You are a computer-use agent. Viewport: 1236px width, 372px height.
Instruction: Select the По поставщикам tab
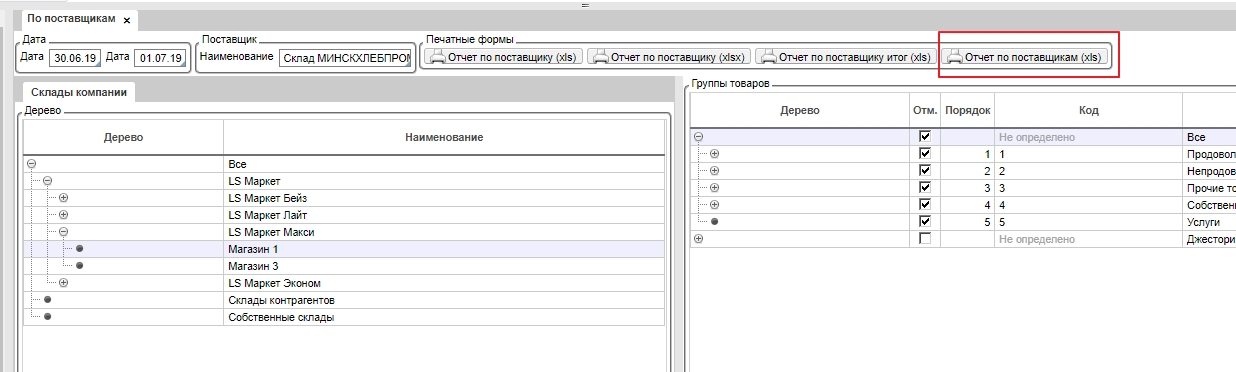click(70, 20)
